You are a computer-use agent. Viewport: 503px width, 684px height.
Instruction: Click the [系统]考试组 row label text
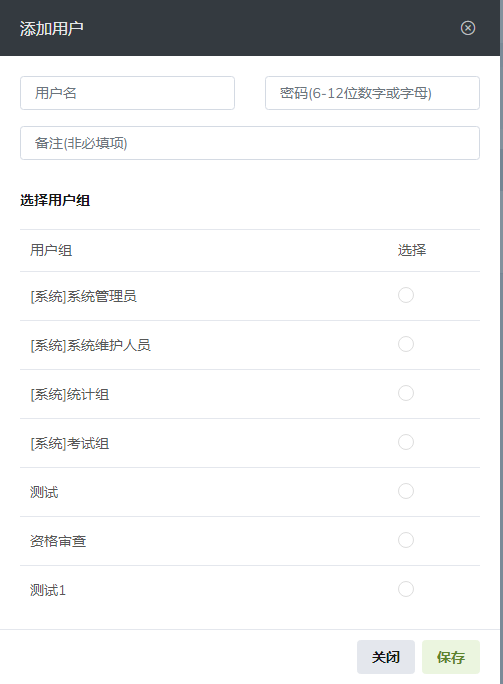pos(69,444)
